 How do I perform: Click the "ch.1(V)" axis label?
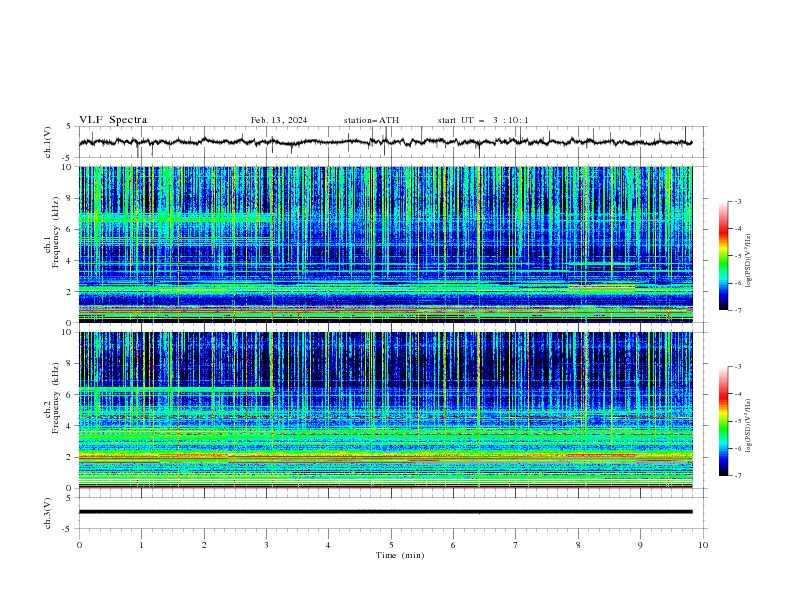(48, 142)
